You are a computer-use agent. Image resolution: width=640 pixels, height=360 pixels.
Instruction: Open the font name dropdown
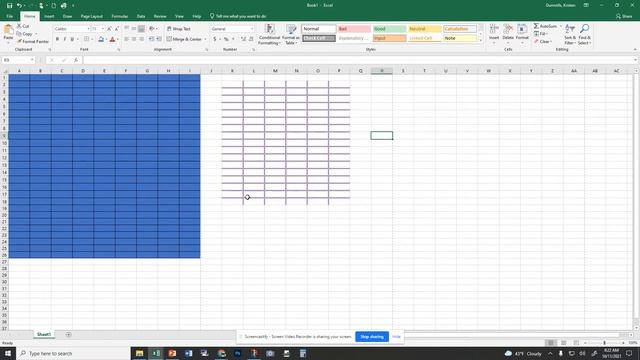(x=88, y=29)
